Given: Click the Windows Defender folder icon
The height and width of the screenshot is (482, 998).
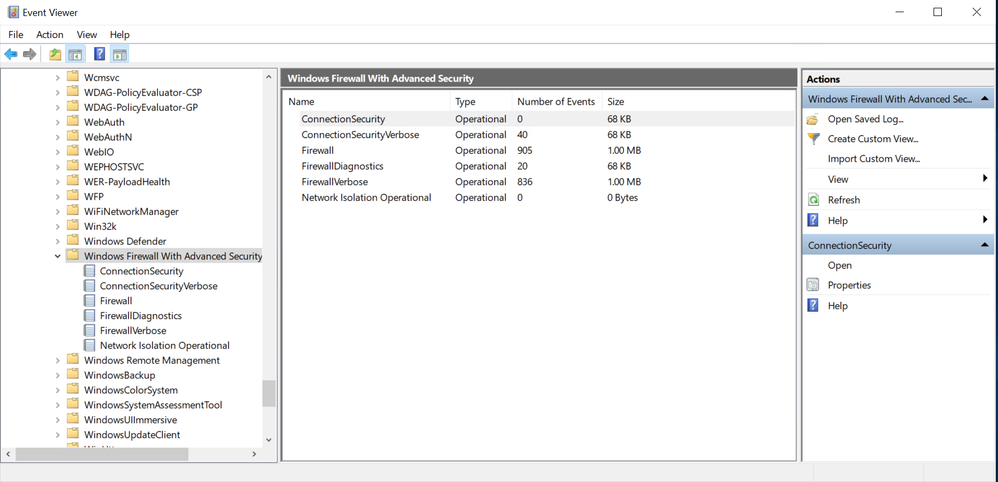Looking at the screenshot, I should 73,241.
